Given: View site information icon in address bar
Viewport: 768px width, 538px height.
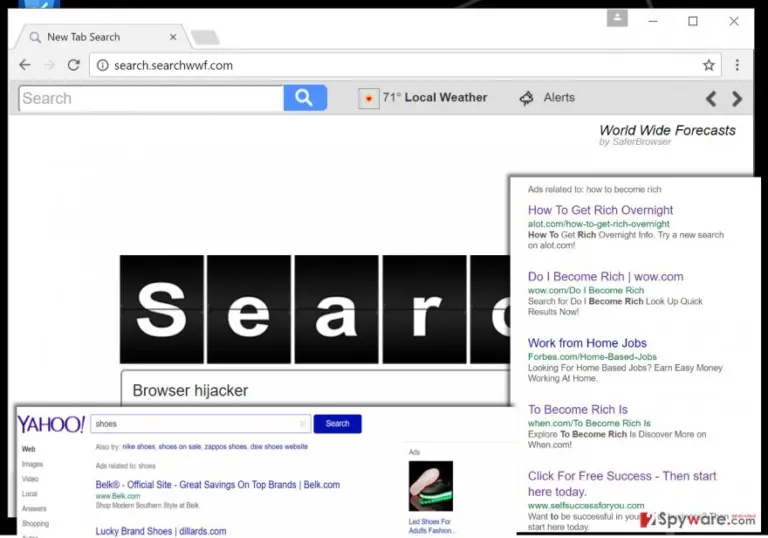Looking at the screenshot, I should pyautogui.click(x=102, y=65).
